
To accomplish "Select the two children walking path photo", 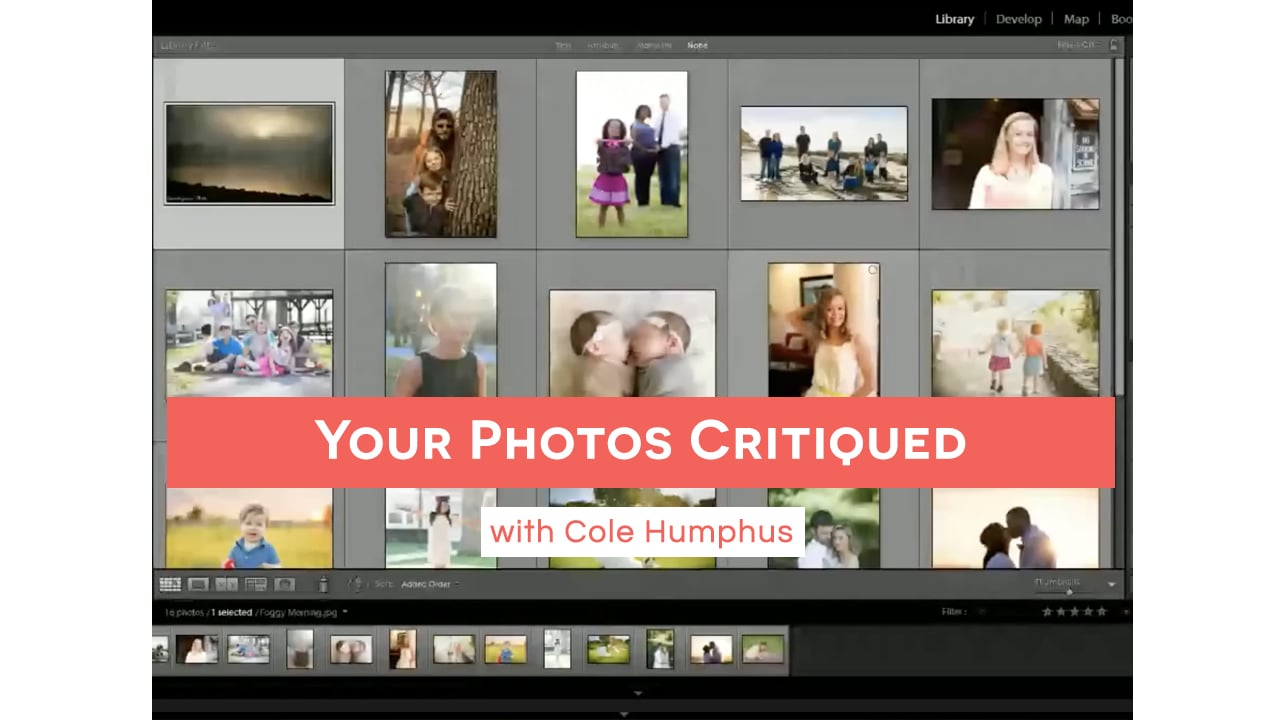I will coord(1015,343).
